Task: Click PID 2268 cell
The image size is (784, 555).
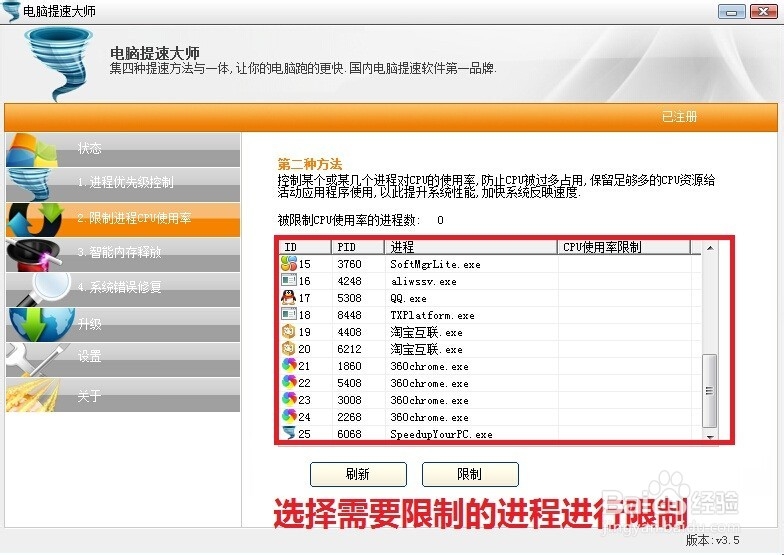Action: click(349, 417)
